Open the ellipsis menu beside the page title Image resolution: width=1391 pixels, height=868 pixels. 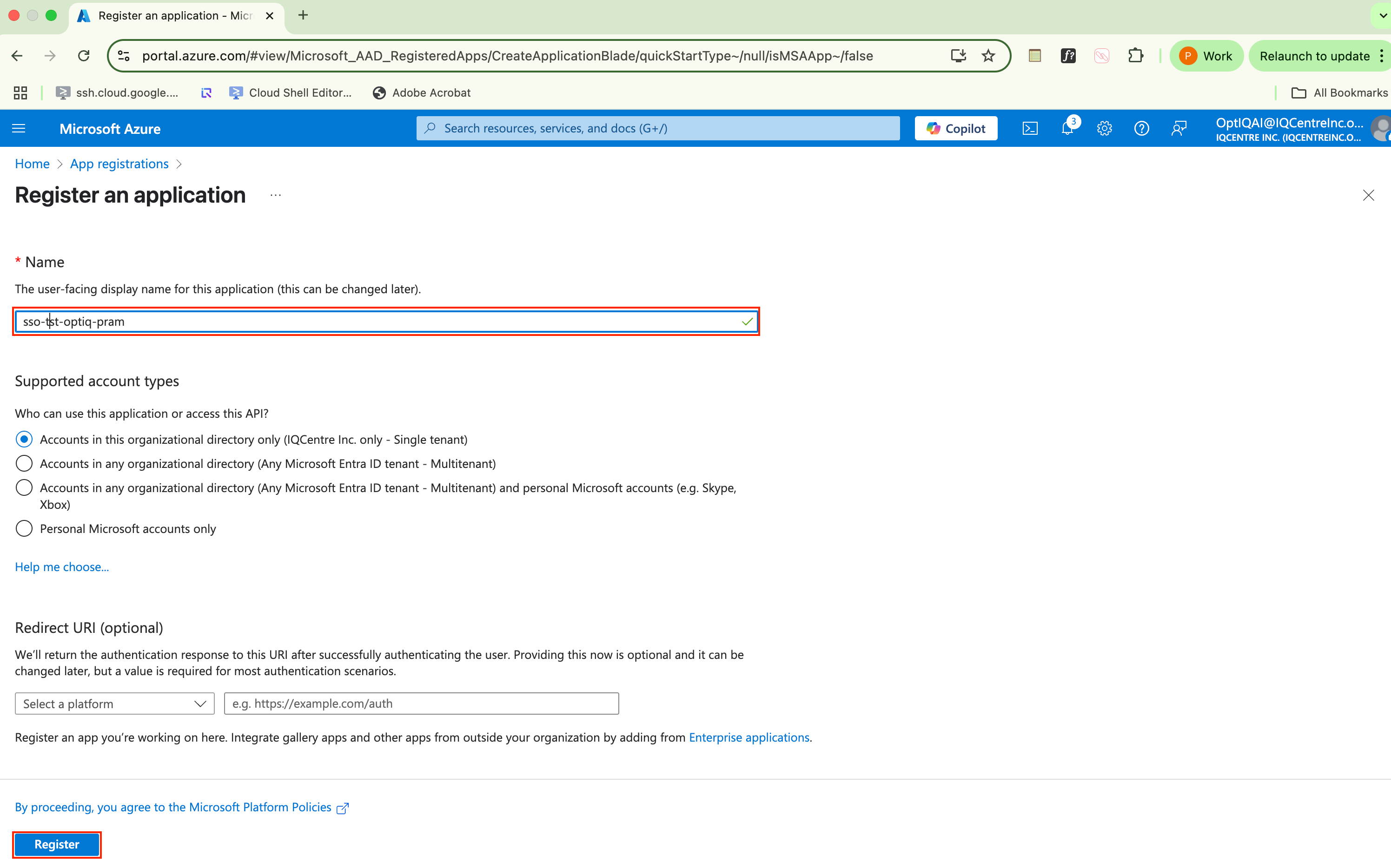coord(276,195)
